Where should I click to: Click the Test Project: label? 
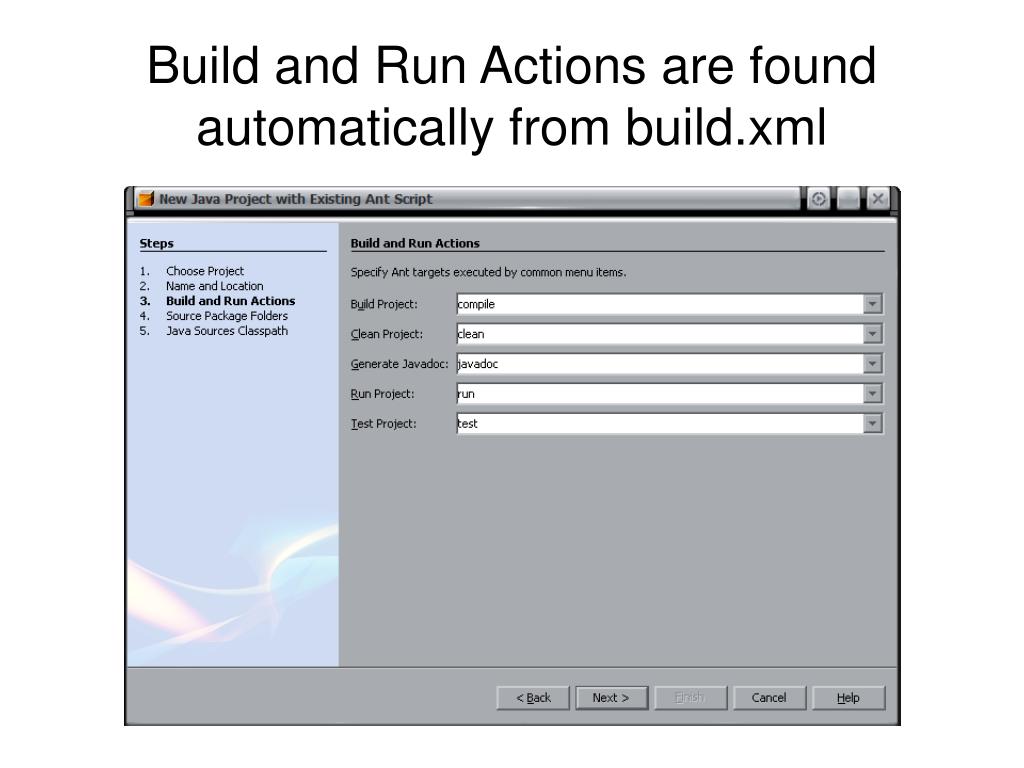click(x=383, y=424)
